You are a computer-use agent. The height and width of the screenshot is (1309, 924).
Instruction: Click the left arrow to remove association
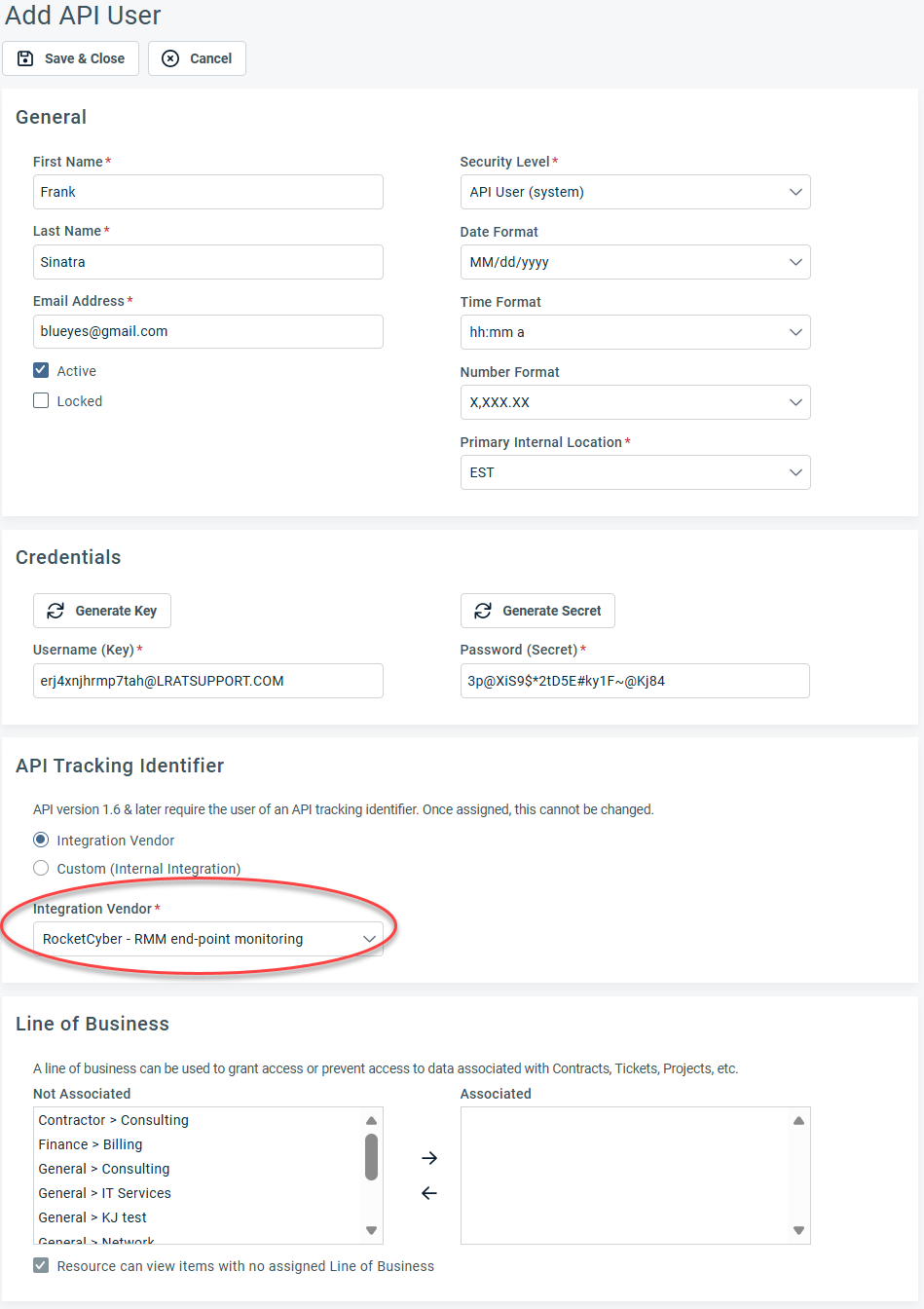click(429, 1193)
